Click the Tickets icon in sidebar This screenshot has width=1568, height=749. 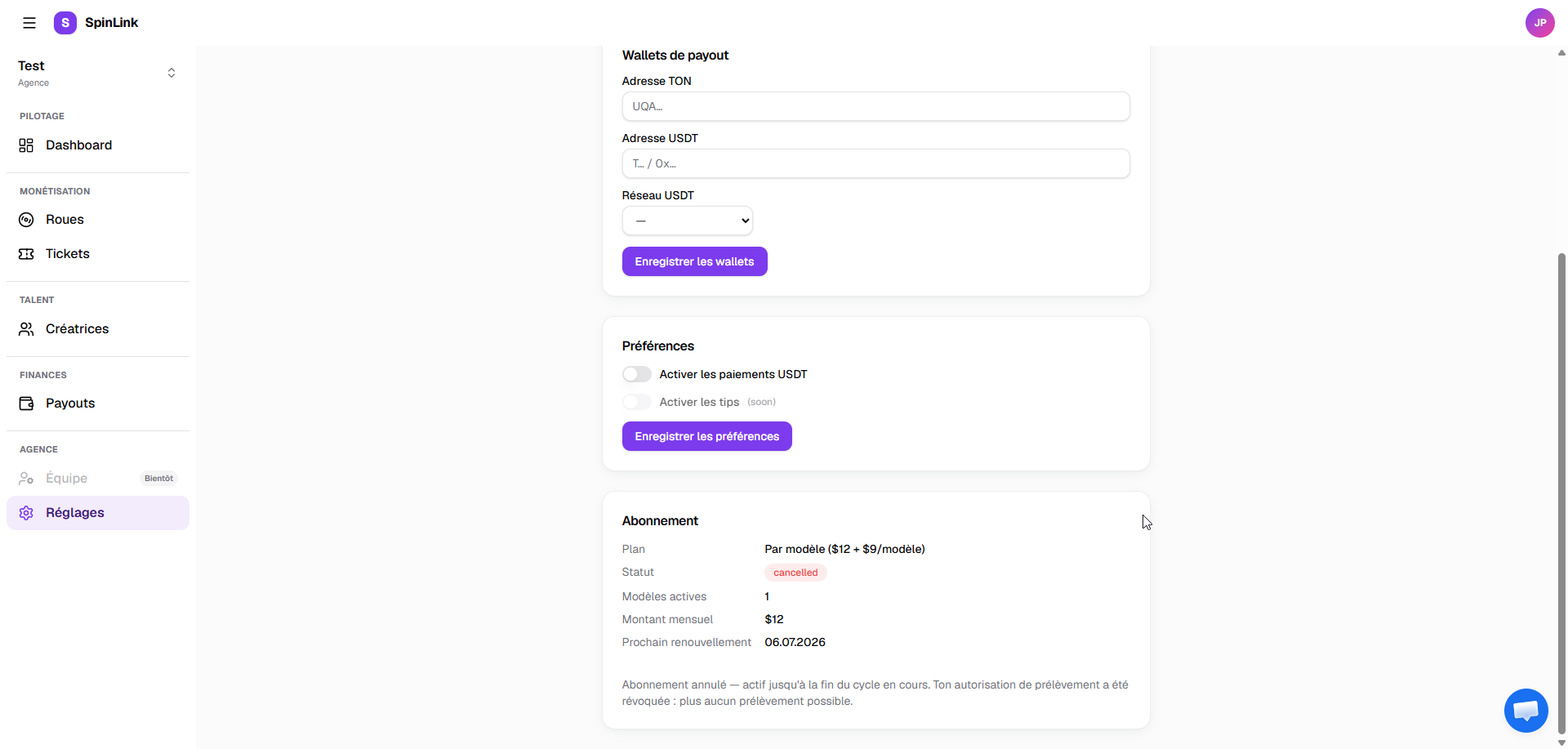[x=26, y=254]
